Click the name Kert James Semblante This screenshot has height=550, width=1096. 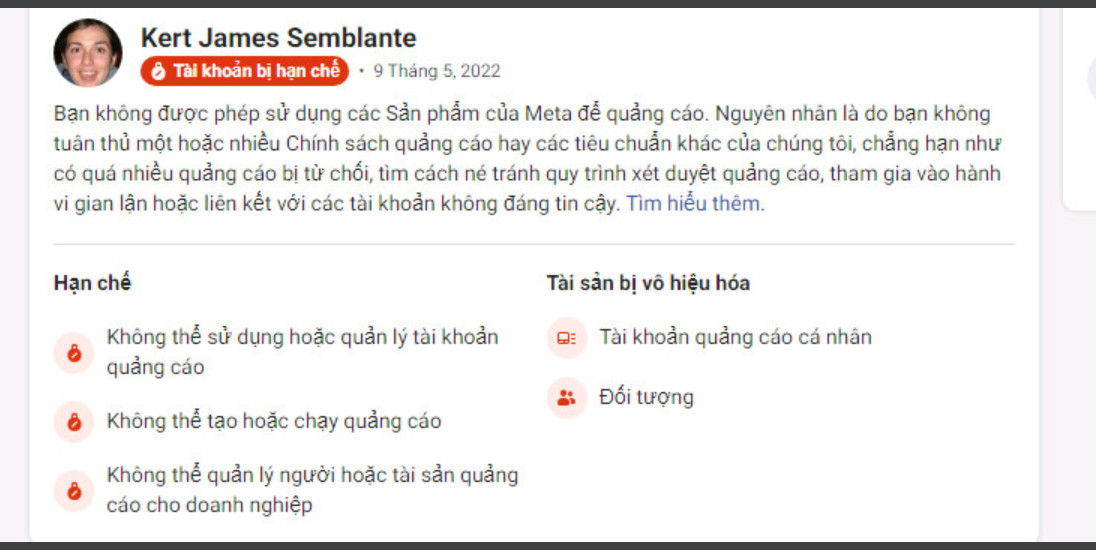278,38
